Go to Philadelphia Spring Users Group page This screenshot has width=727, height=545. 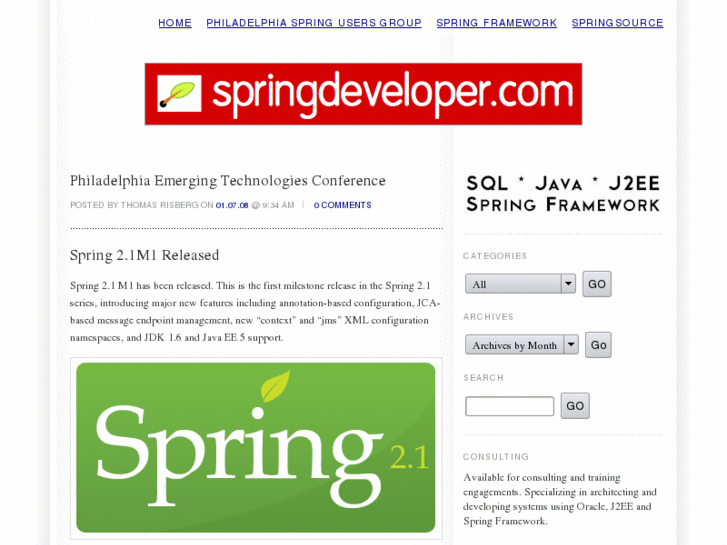314,23
